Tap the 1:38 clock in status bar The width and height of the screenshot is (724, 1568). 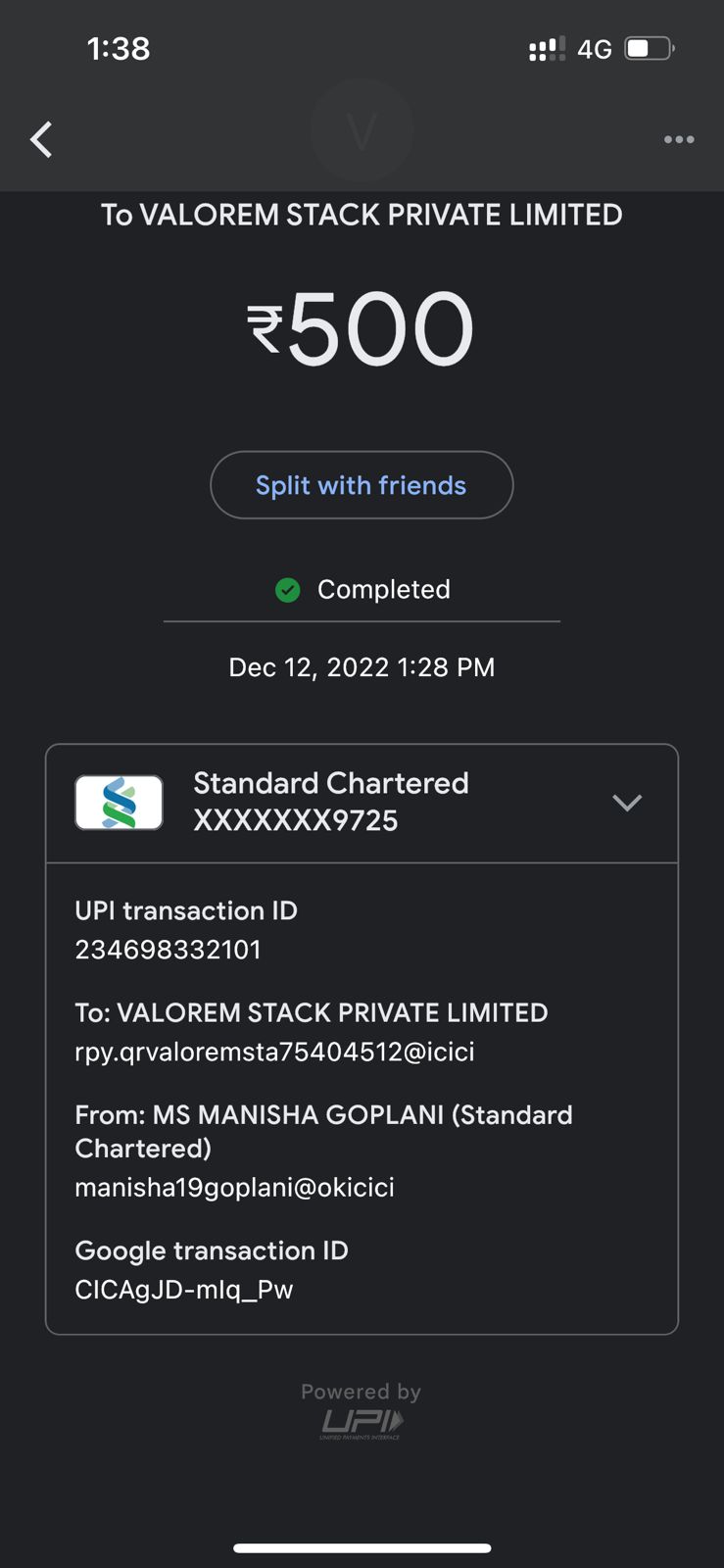coord(119,48)
